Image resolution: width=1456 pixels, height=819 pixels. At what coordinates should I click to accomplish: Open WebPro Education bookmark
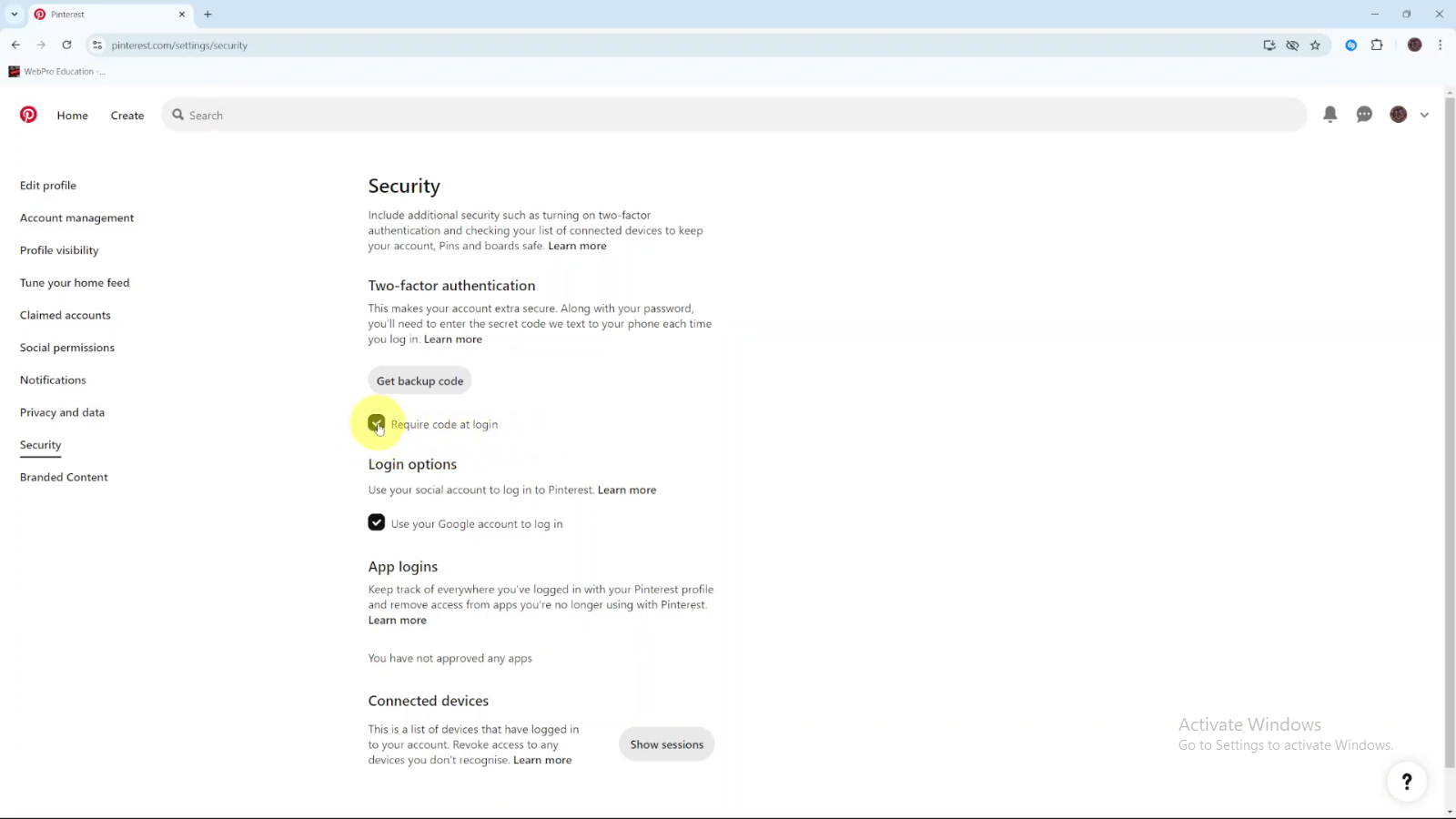(56, 71)
